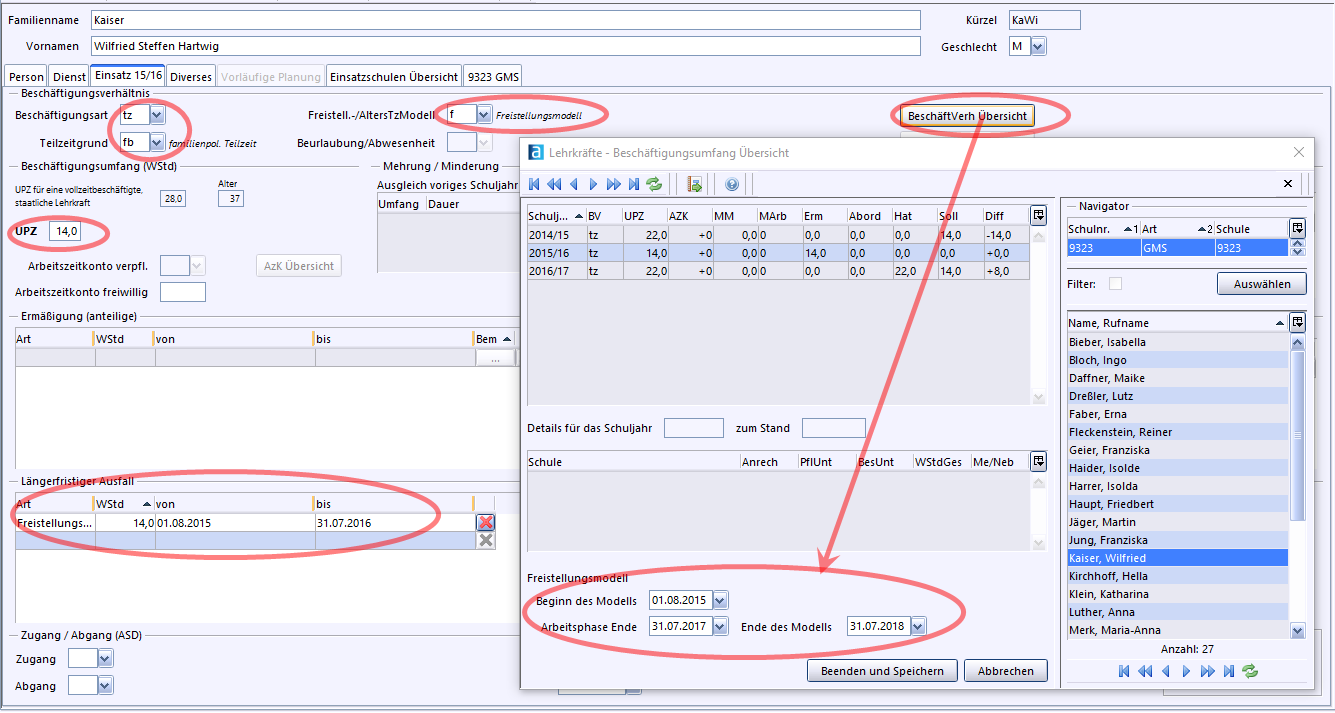Jump to first teacher below Anzahl: 27
The height and width of the screenshot is (713, 1335).
pyautogui.click(x=1125, y=671)
